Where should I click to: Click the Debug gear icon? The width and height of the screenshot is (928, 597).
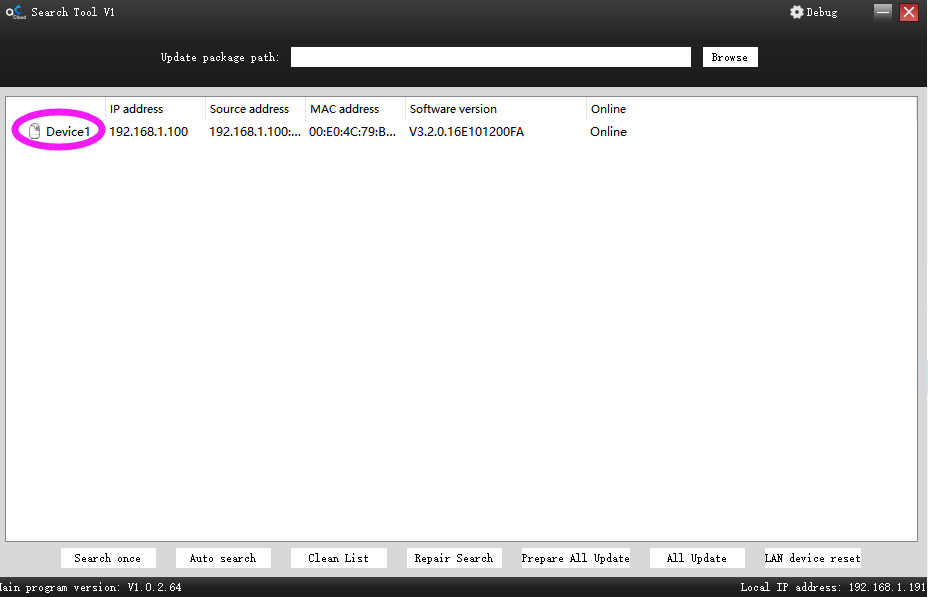[x=797, y=12]
